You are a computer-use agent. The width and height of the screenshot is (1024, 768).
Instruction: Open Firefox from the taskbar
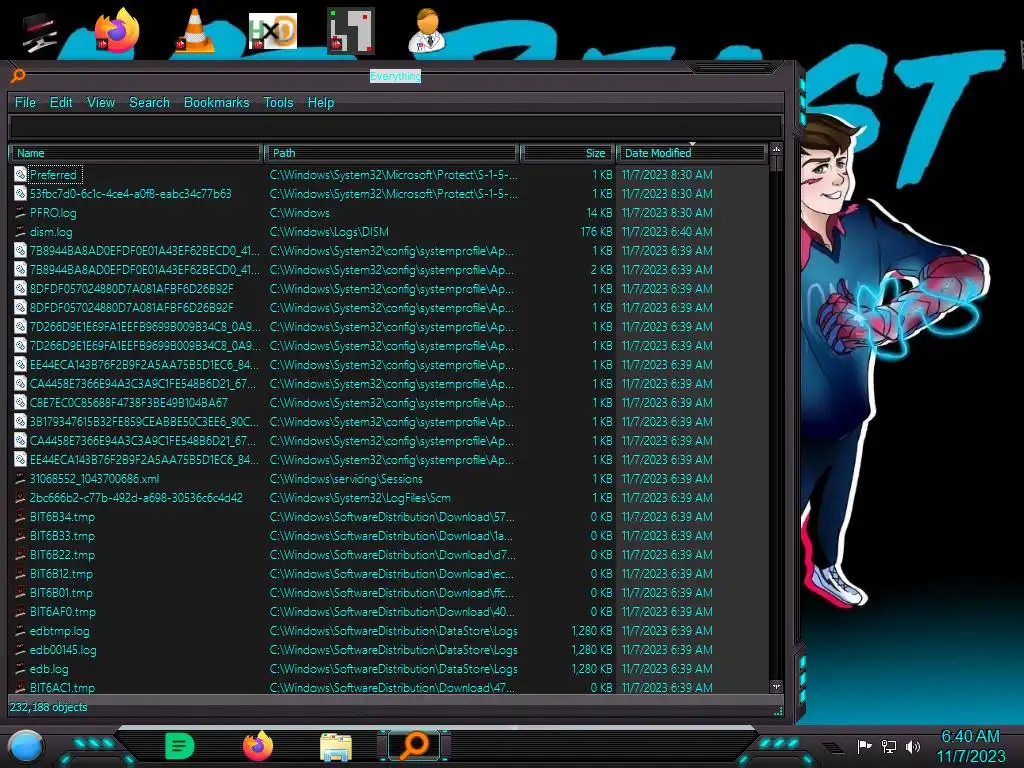[x=258, y=746]
